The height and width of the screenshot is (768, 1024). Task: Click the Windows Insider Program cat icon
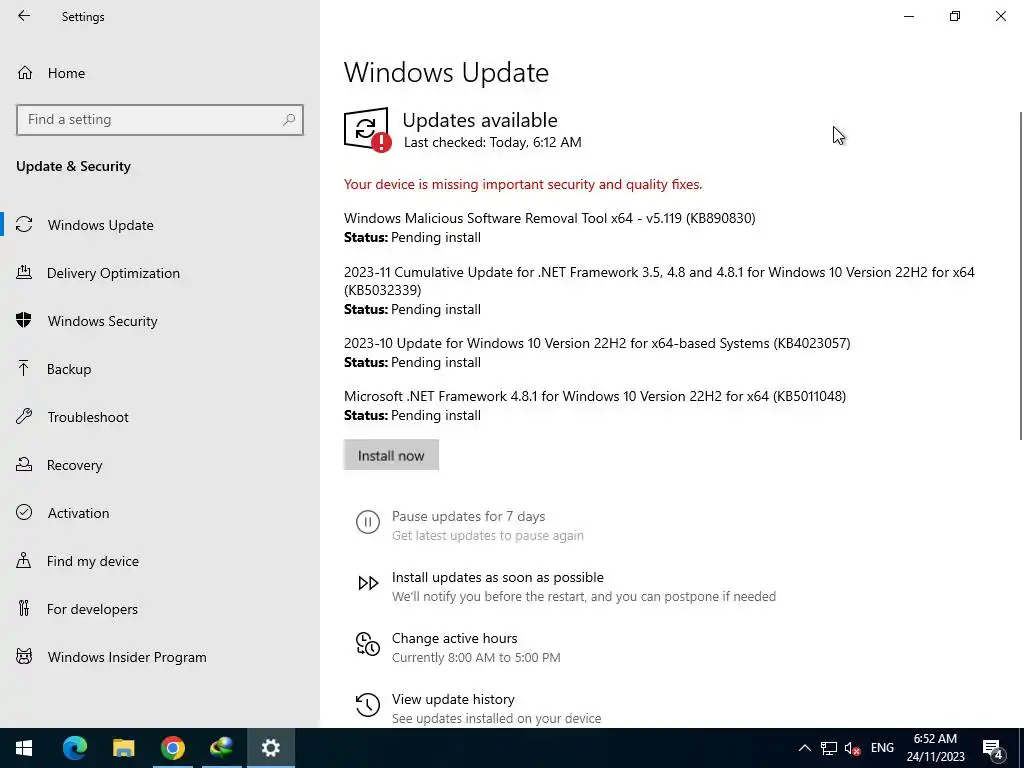pyautogui.click(x=24, y=656)
